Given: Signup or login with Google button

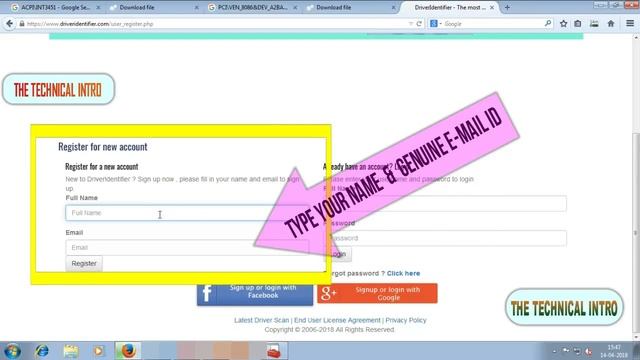Looking at the screenshot, I should [x=377, y=293].
